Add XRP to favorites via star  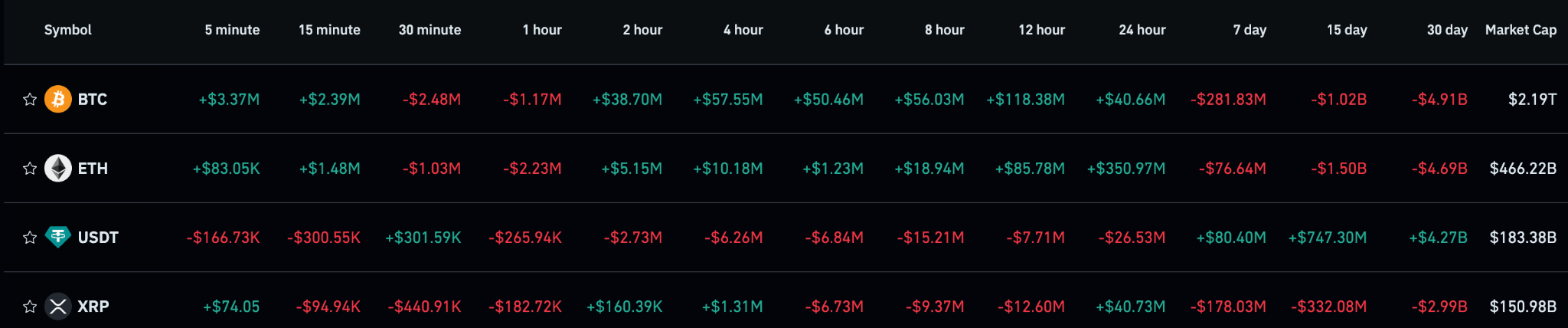point(30,307)
